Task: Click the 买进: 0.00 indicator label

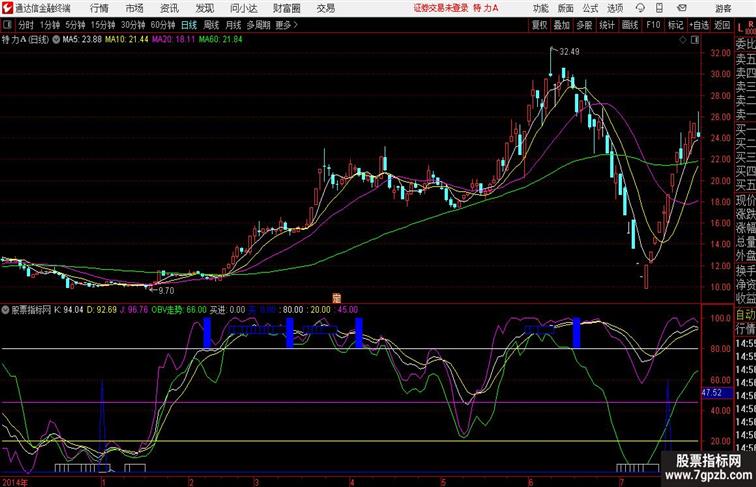Action: 227,310
